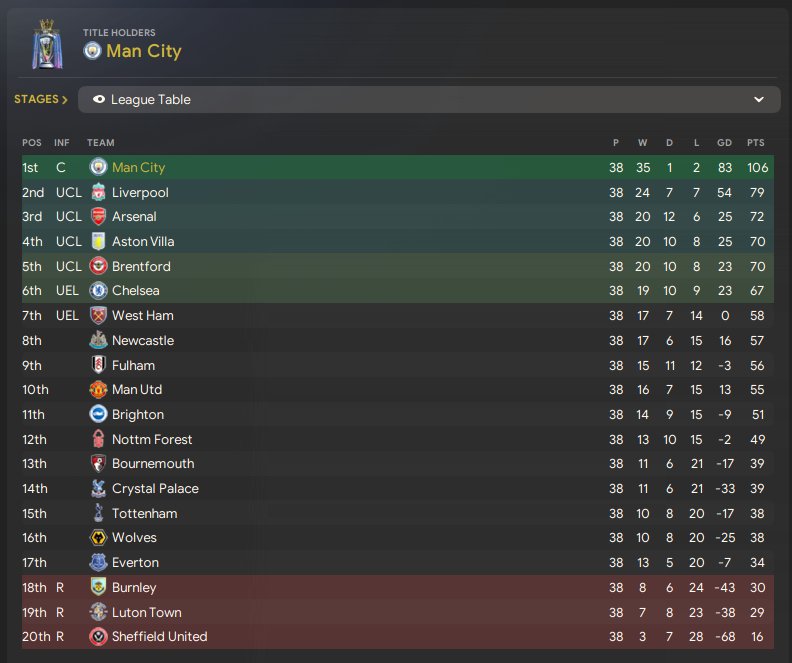The image size is (792, 663).
Task: Open the Man City title holders link
Action: pos(146,51)
